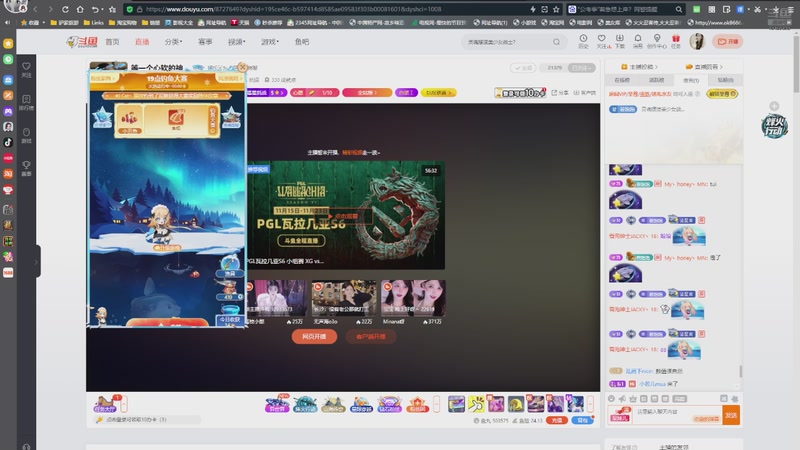
Task: Click the browser refresh icon
Action: tap(65, 9)
